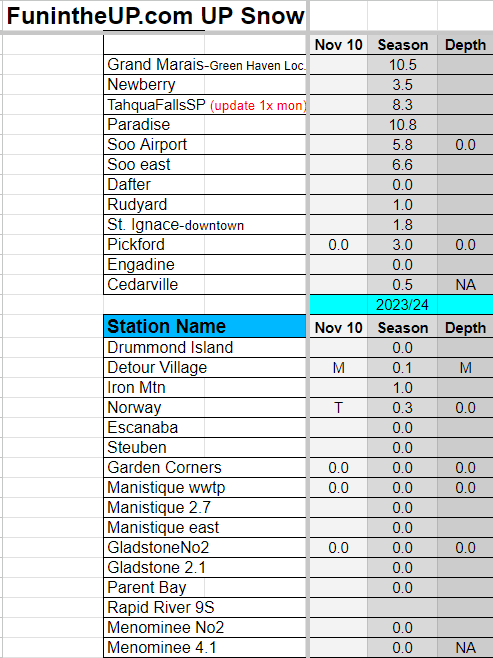Select the Manistique wwtp station cell
This screenshot has height=658, width=493.
click(x=205, y=488)
